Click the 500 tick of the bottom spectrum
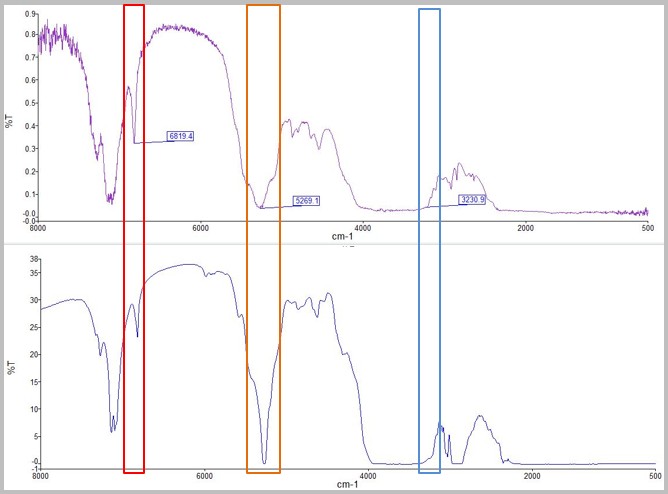Viewport: 668px width, 494px height. 655,476
